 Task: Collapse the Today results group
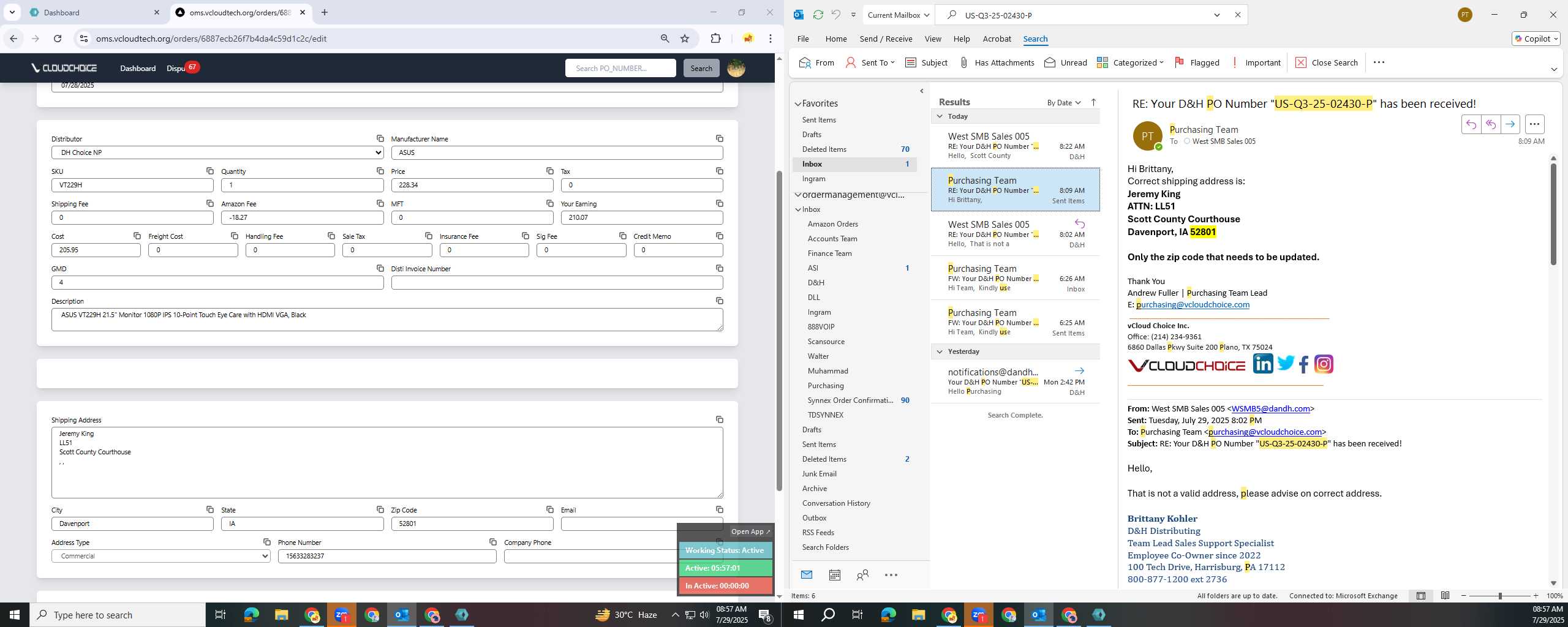tap(940, 116)
